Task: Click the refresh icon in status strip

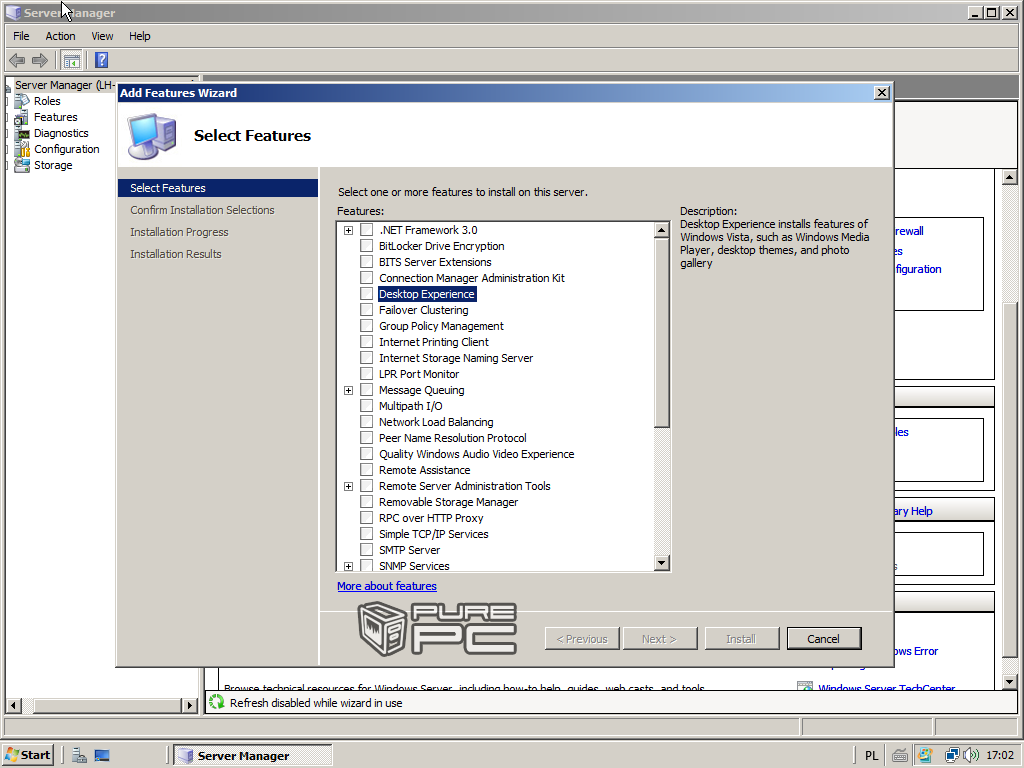Action: click(216, 703)
